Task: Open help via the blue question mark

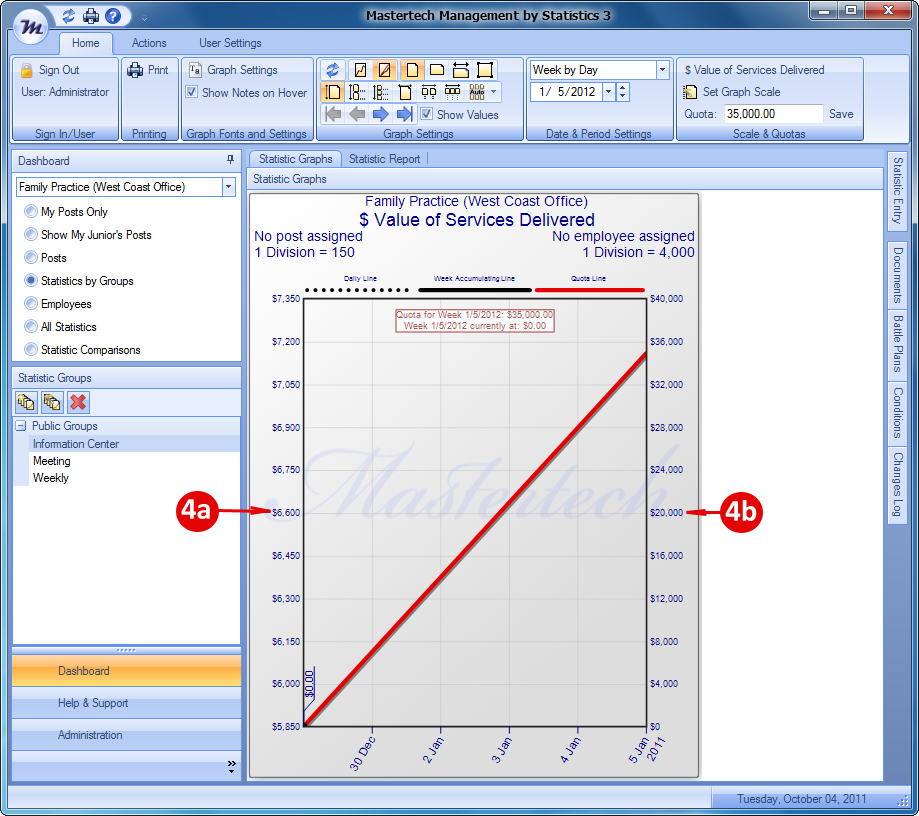Action: point(113,16)
